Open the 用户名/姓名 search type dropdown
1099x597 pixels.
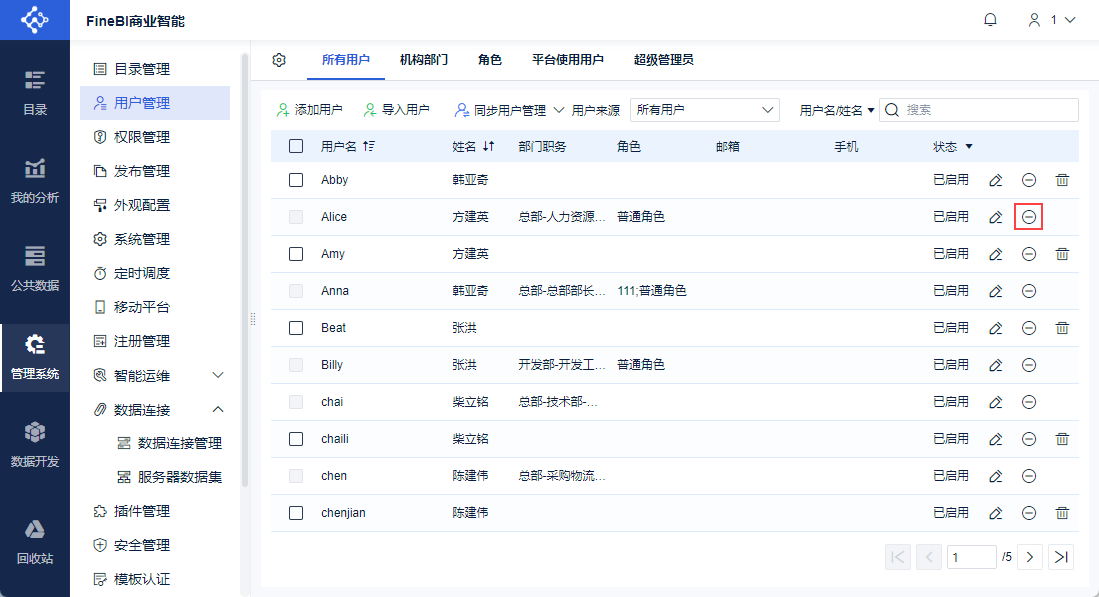click(837, 110)
